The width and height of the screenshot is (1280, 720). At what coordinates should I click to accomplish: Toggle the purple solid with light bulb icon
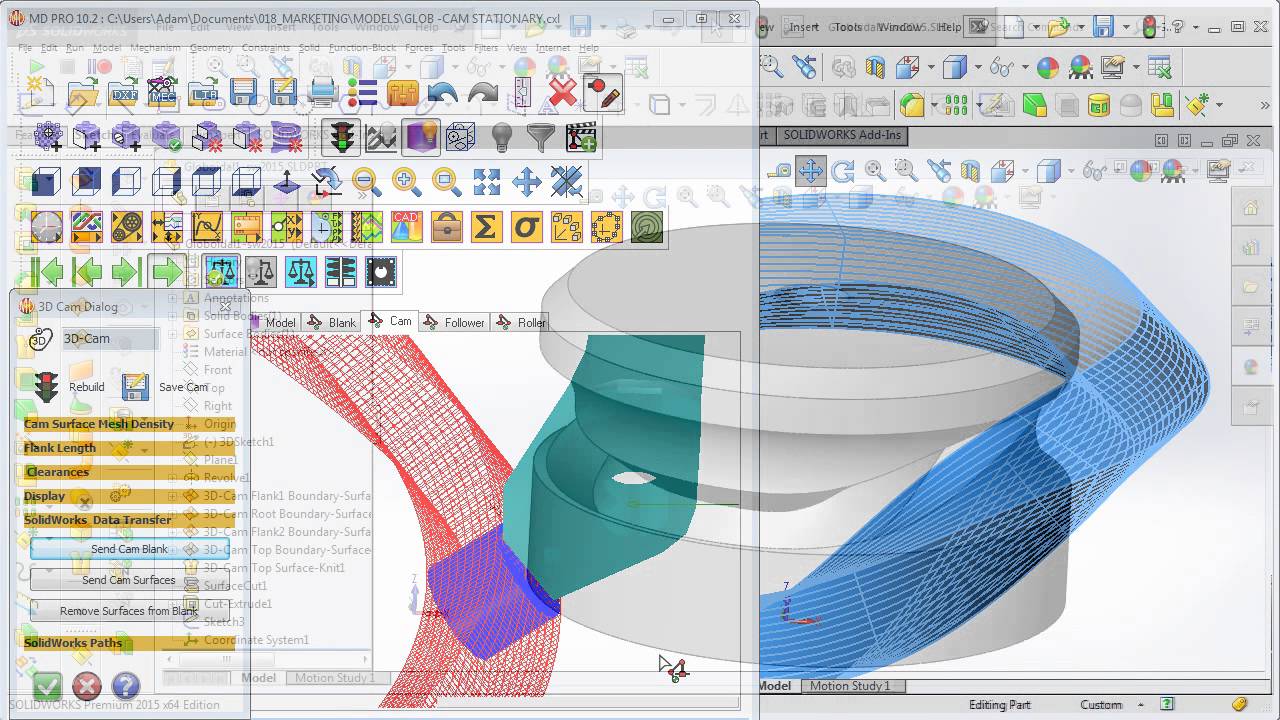tap(421, 137)
